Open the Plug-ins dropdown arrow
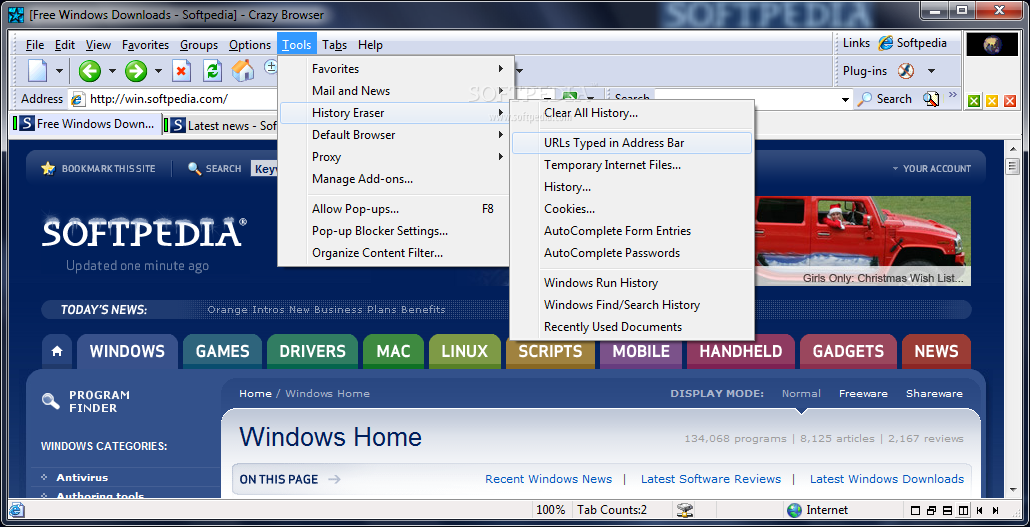Viewport: 1030px width, 527px height. (931, 71)
